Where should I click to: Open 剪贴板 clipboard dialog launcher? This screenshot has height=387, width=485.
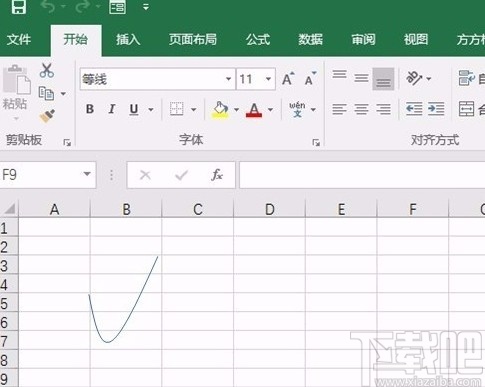[67, 143]
